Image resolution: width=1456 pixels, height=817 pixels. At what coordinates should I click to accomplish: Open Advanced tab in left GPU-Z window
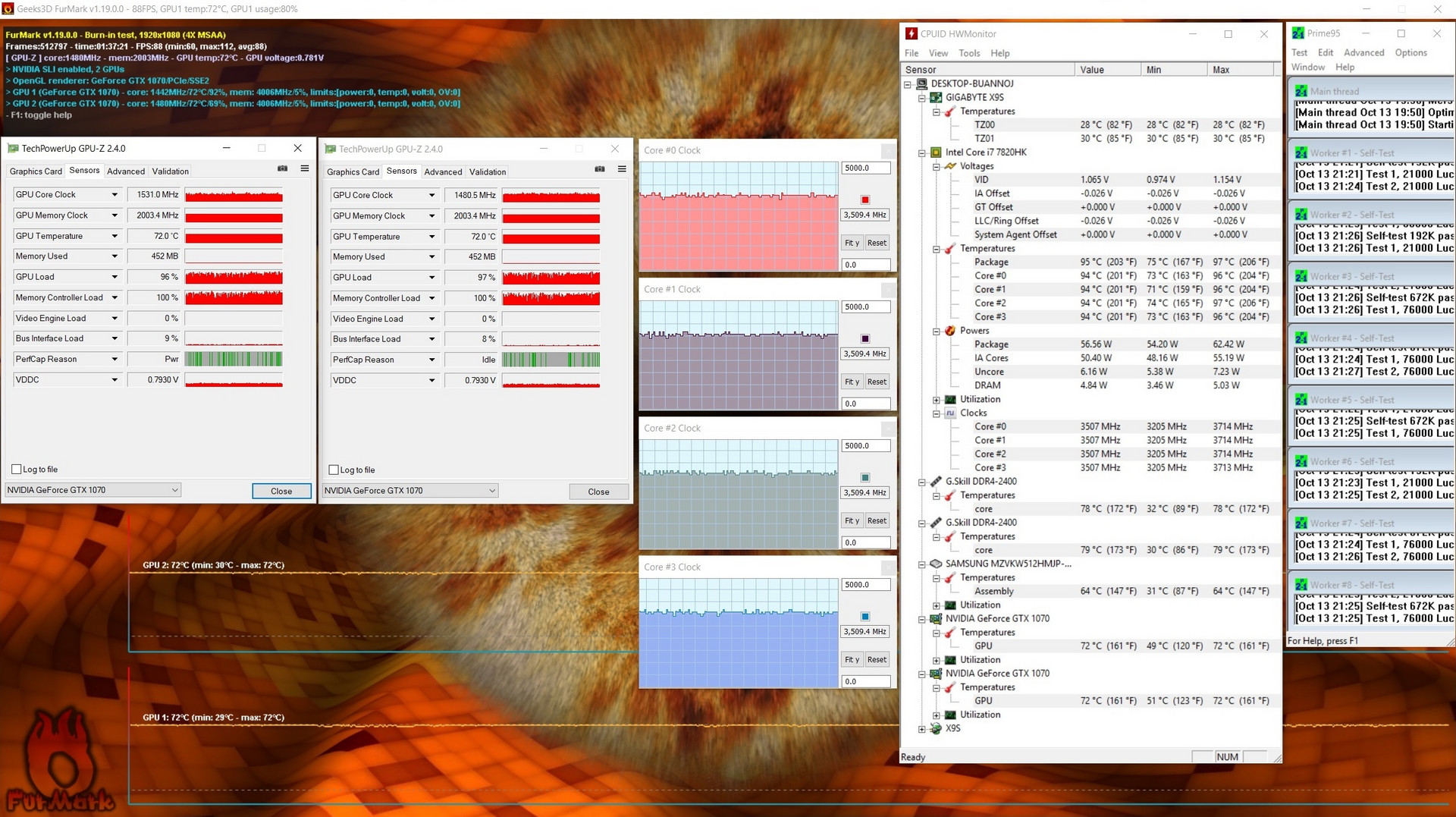[126, 171]
